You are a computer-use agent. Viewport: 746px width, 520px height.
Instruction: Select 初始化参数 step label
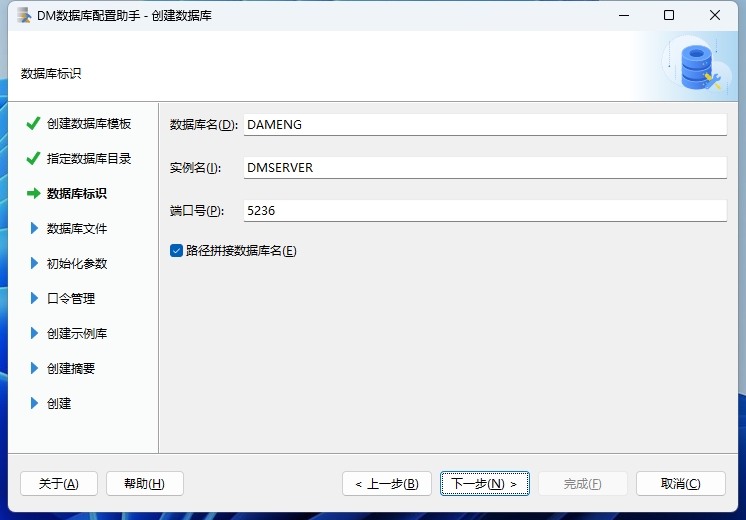click(77, 264)
